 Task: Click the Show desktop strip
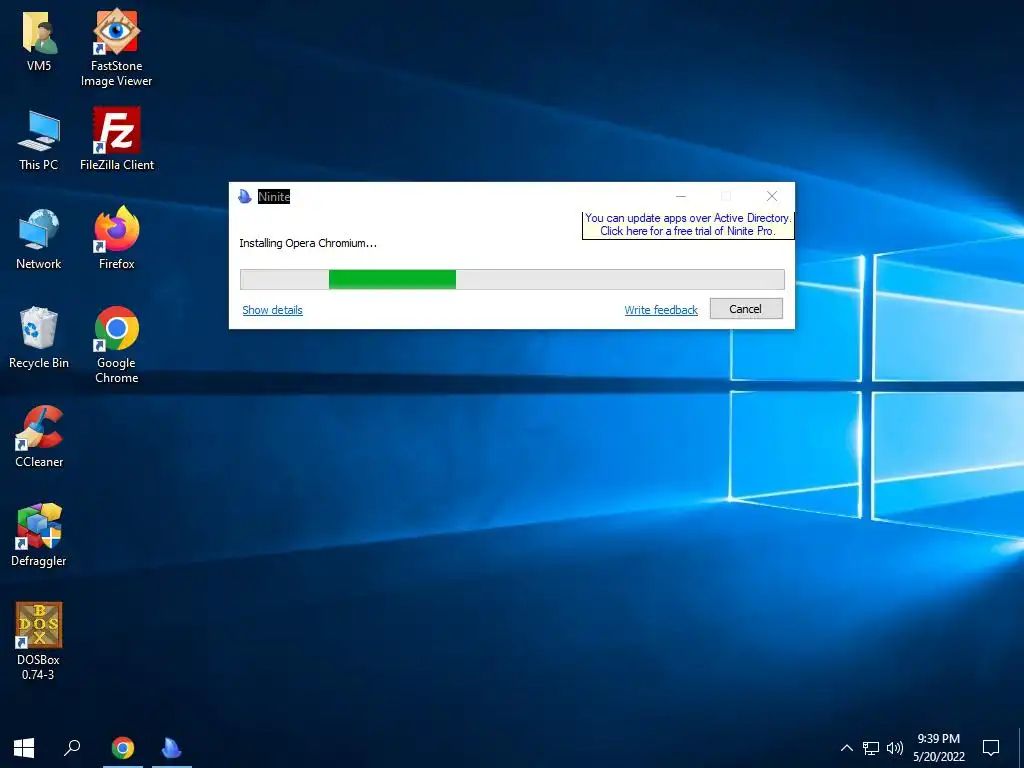(1021, 748)
